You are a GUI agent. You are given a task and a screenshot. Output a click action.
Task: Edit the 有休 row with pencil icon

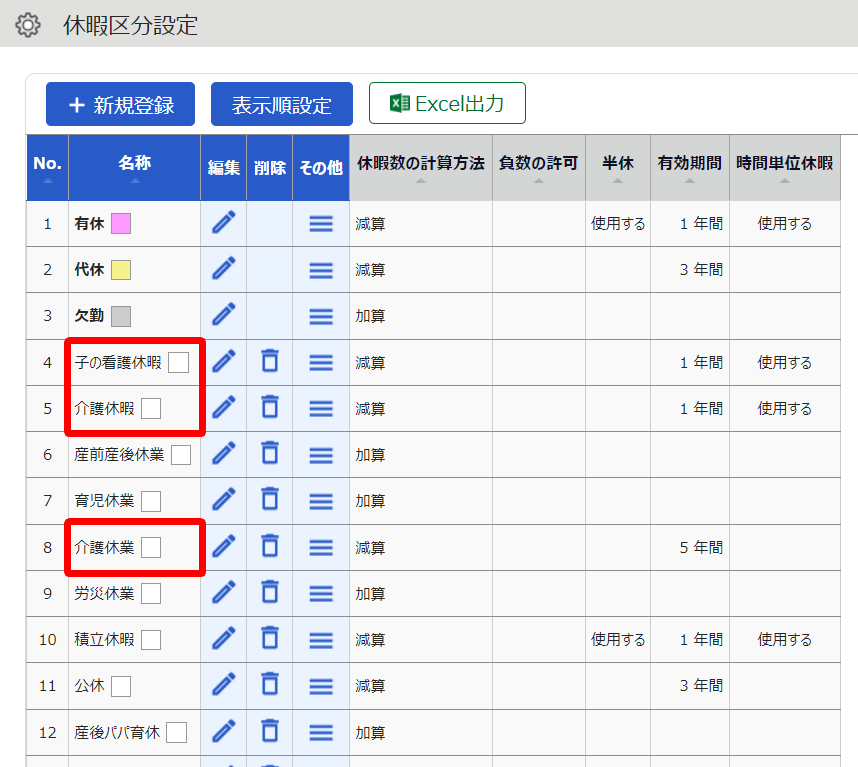coord(224,223)
